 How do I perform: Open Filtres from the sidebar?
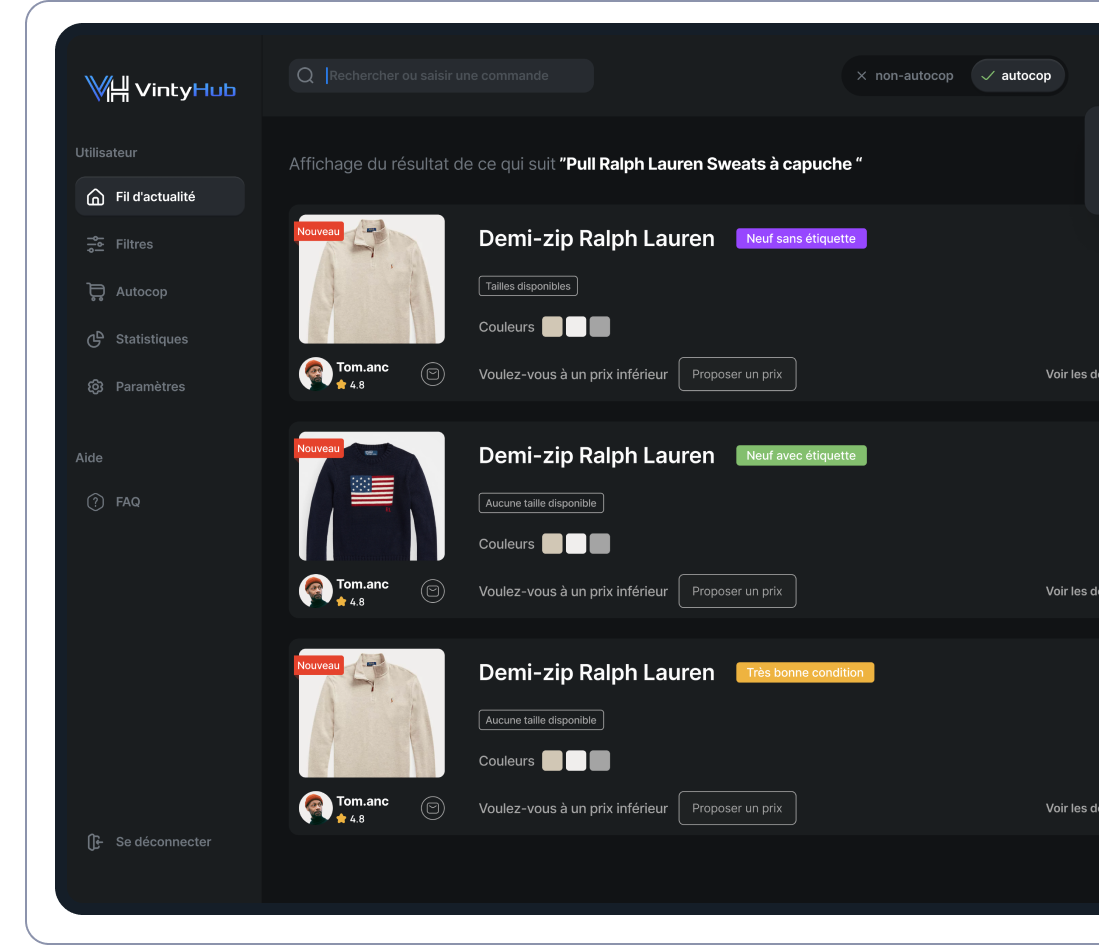click(134, 244)
